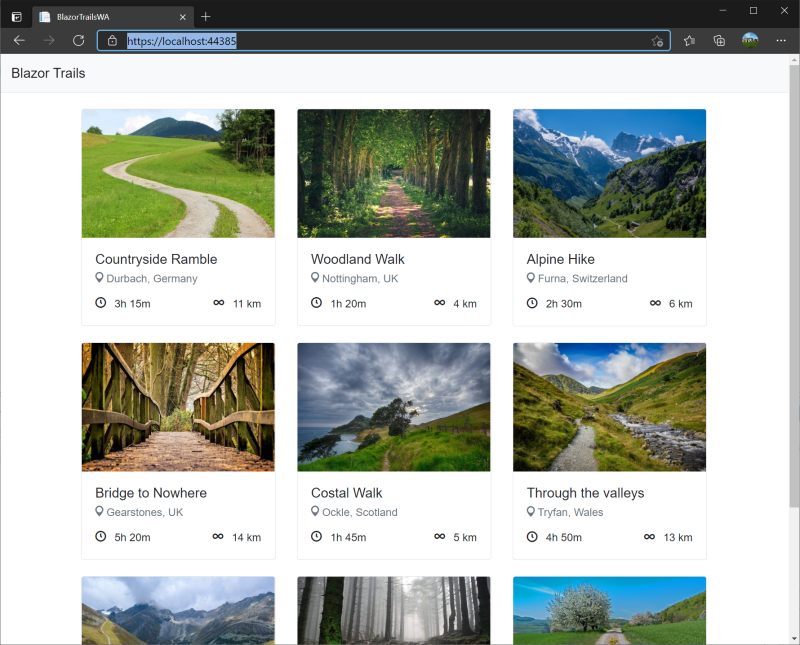Click the Blazor Trails navbar brand

[x=48, y=73]
